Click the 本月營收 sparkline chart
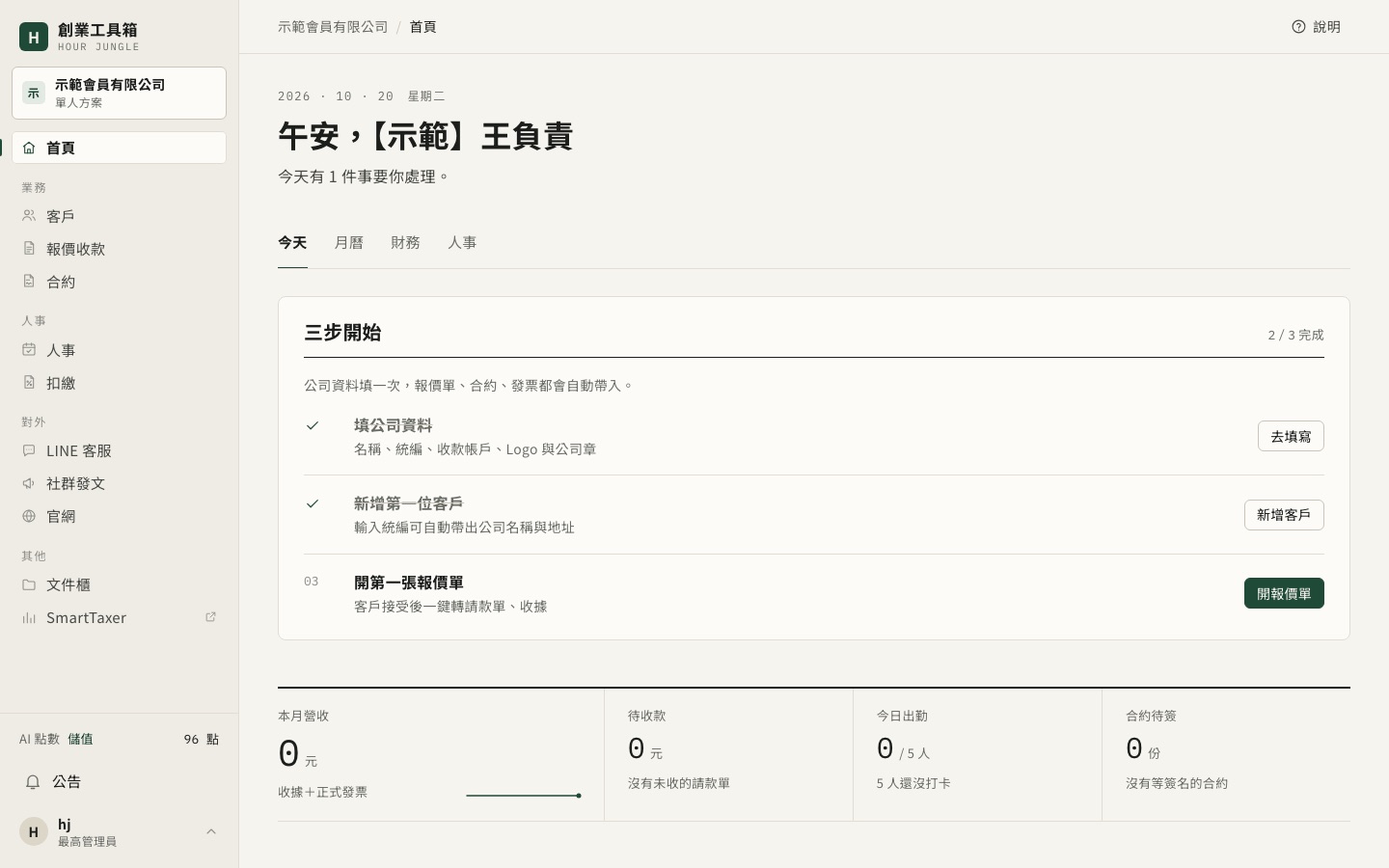 pos(524,796)
